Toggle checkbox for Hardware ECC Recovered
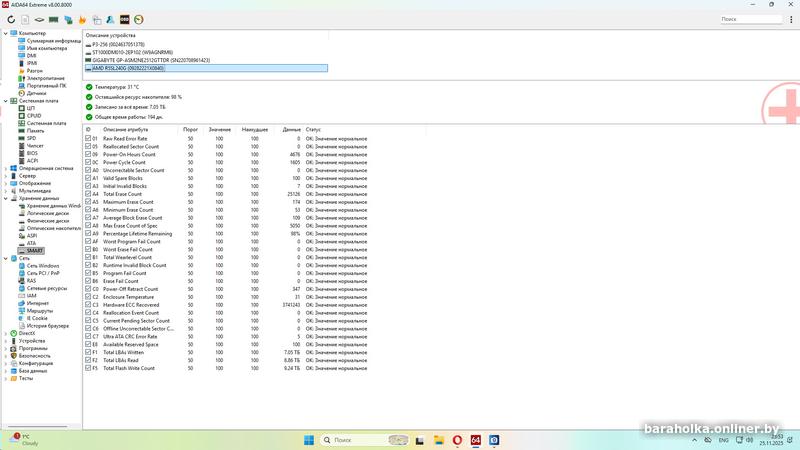This screenshot has height=450, width=800. coord(88,305)
